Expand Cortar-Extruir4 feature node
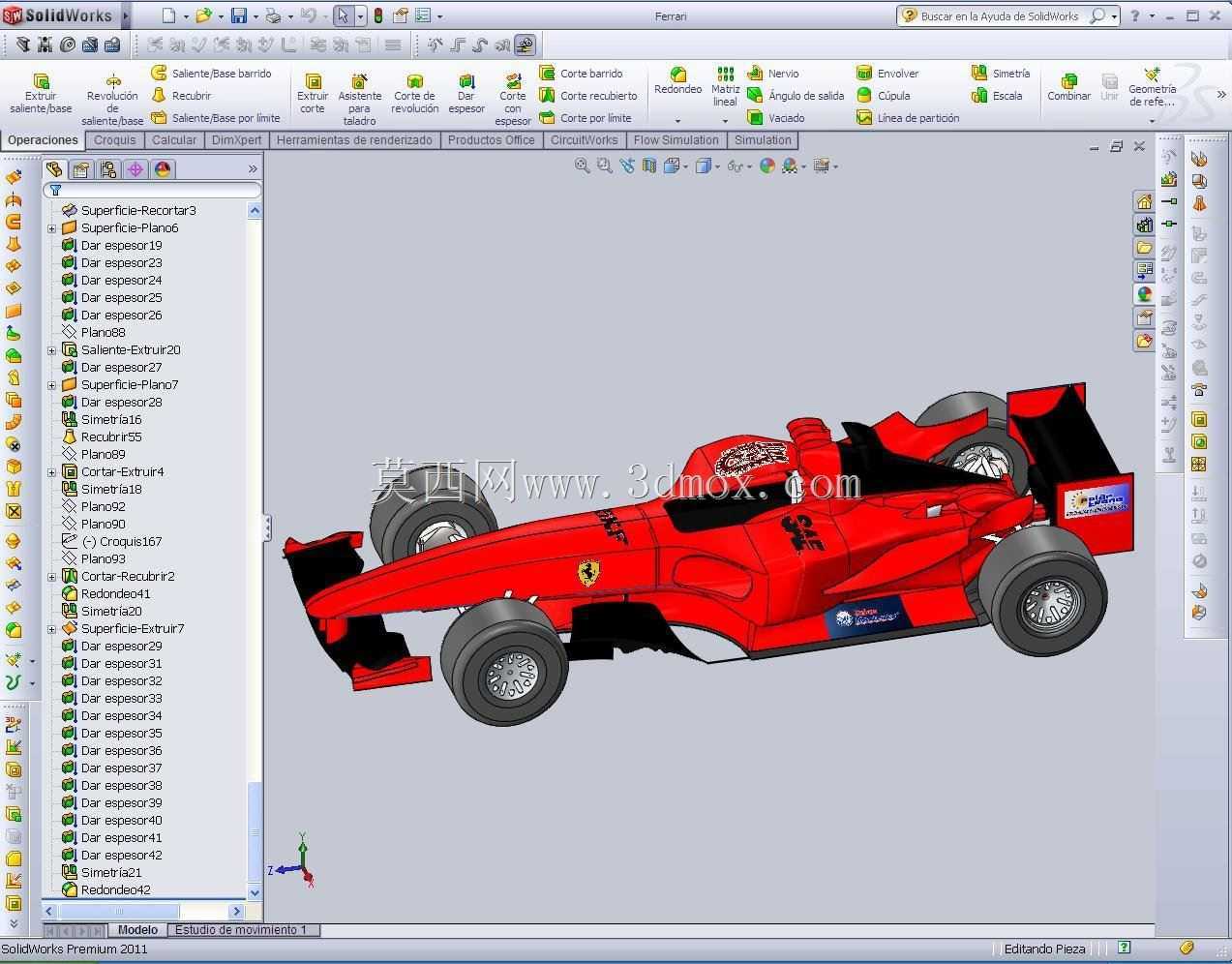Screen dimensions: 1232x964 pyautogui.click(x=52, y=472)
